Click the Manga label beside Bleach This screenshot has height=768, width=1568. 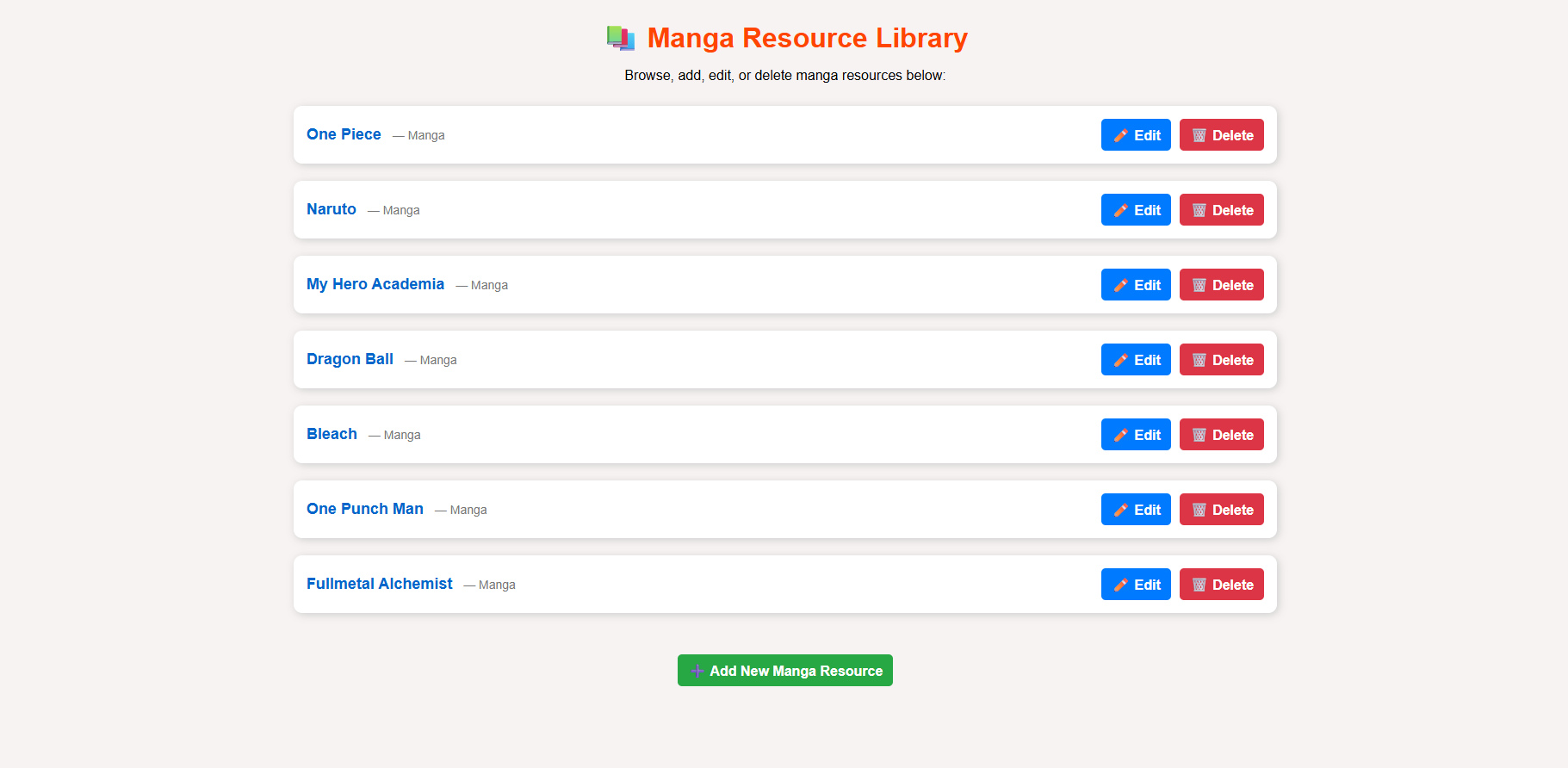point(394,435)
